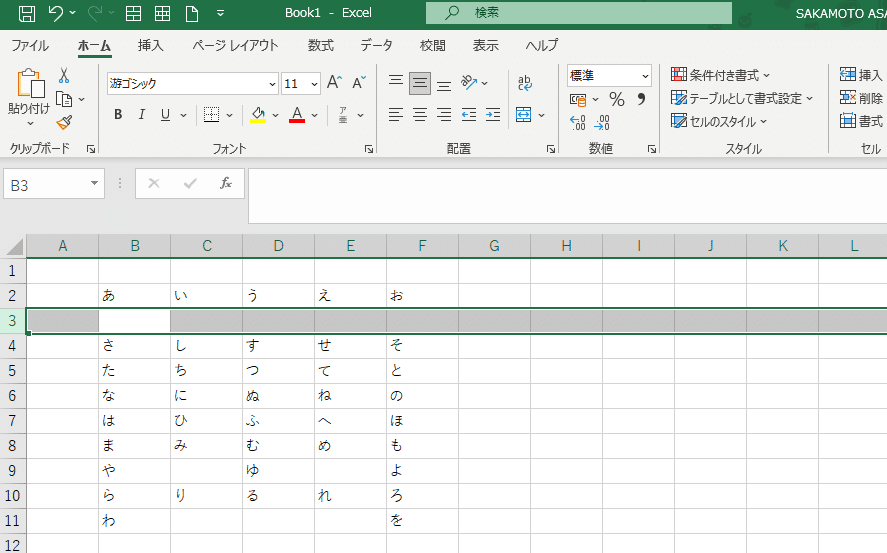Open 条件付き書式 conditional formatting

pyautogui.click(x=720, y=75)
